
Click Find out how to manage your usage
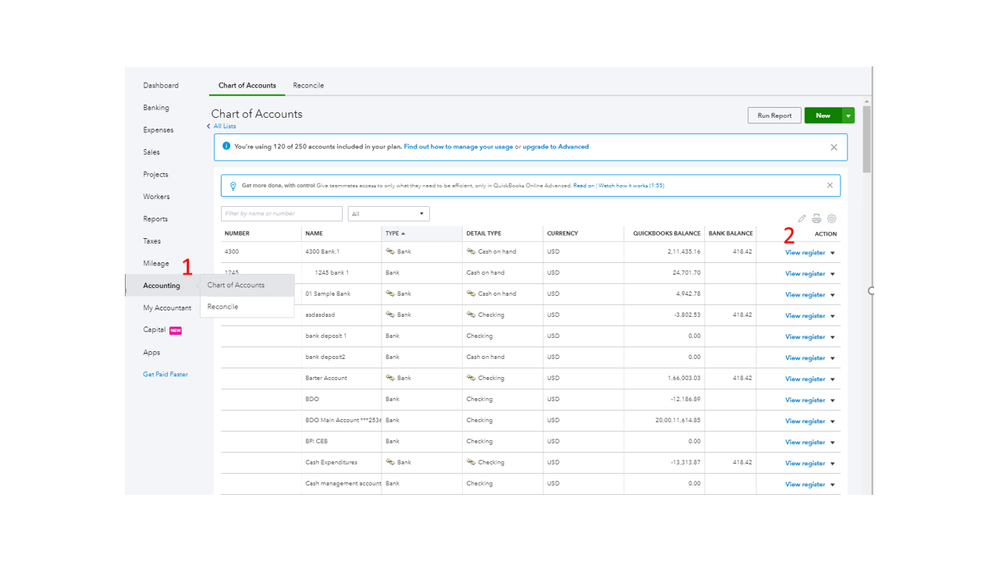[458, 147]
